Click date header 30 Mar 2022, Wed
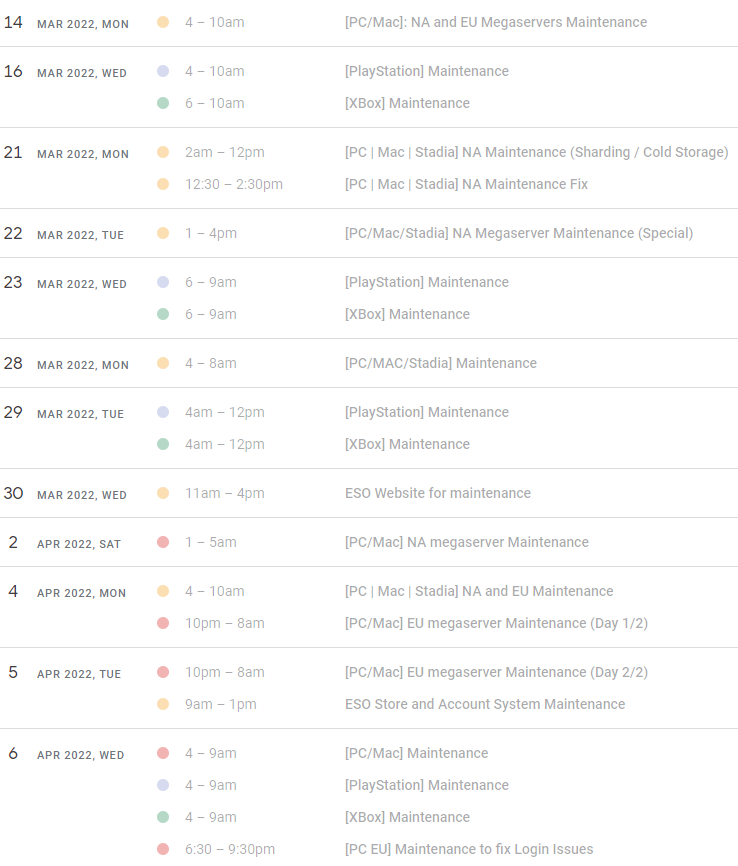Screen dimensions: 738x866 tap(65, 494)
